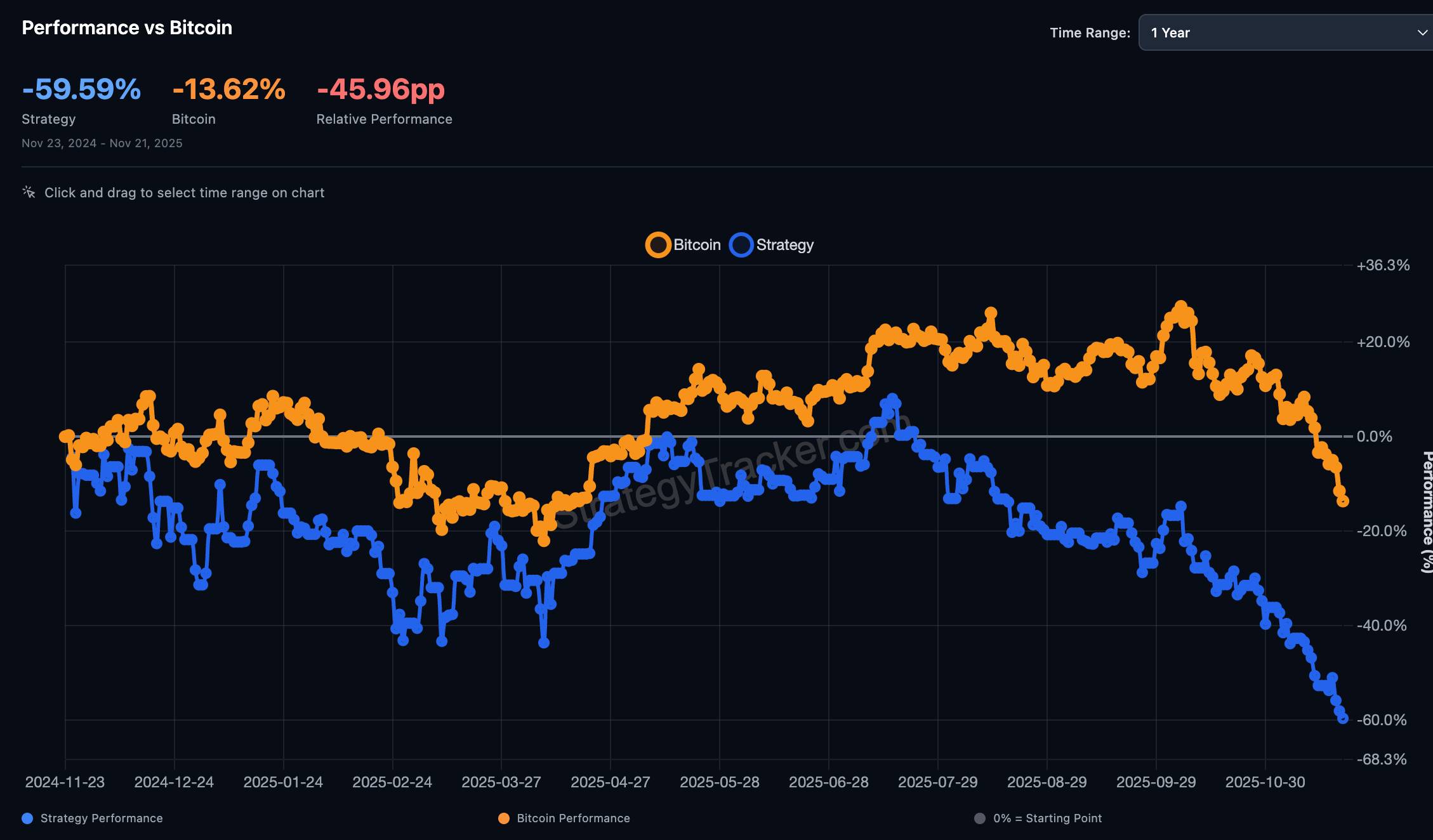Click the orange dot beside Bitcoin Performance
This screenshot has width=1433, height=840.
[x=504, y=818]
